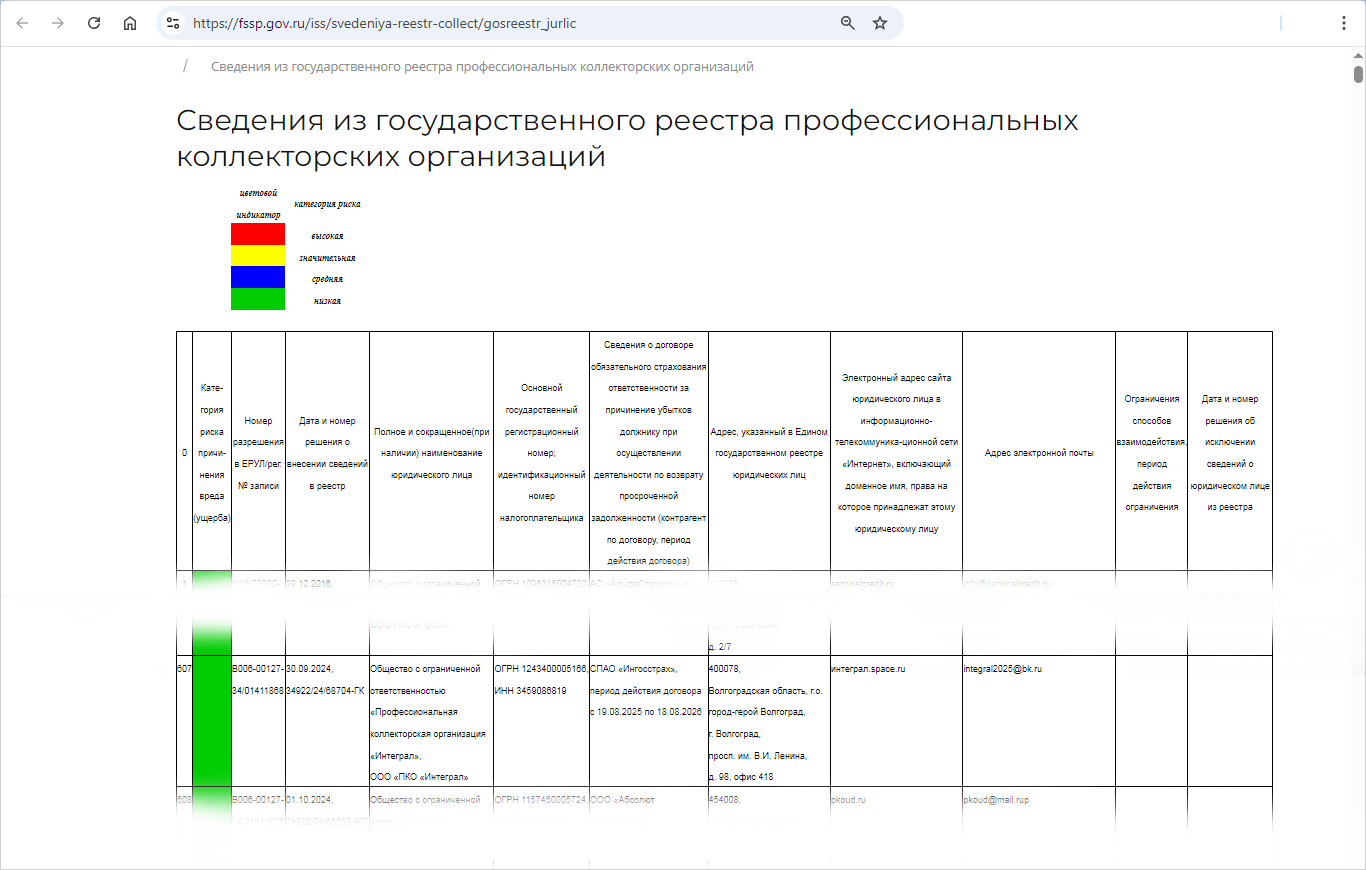Open site information icon in address bar

(x=173, y=23)
